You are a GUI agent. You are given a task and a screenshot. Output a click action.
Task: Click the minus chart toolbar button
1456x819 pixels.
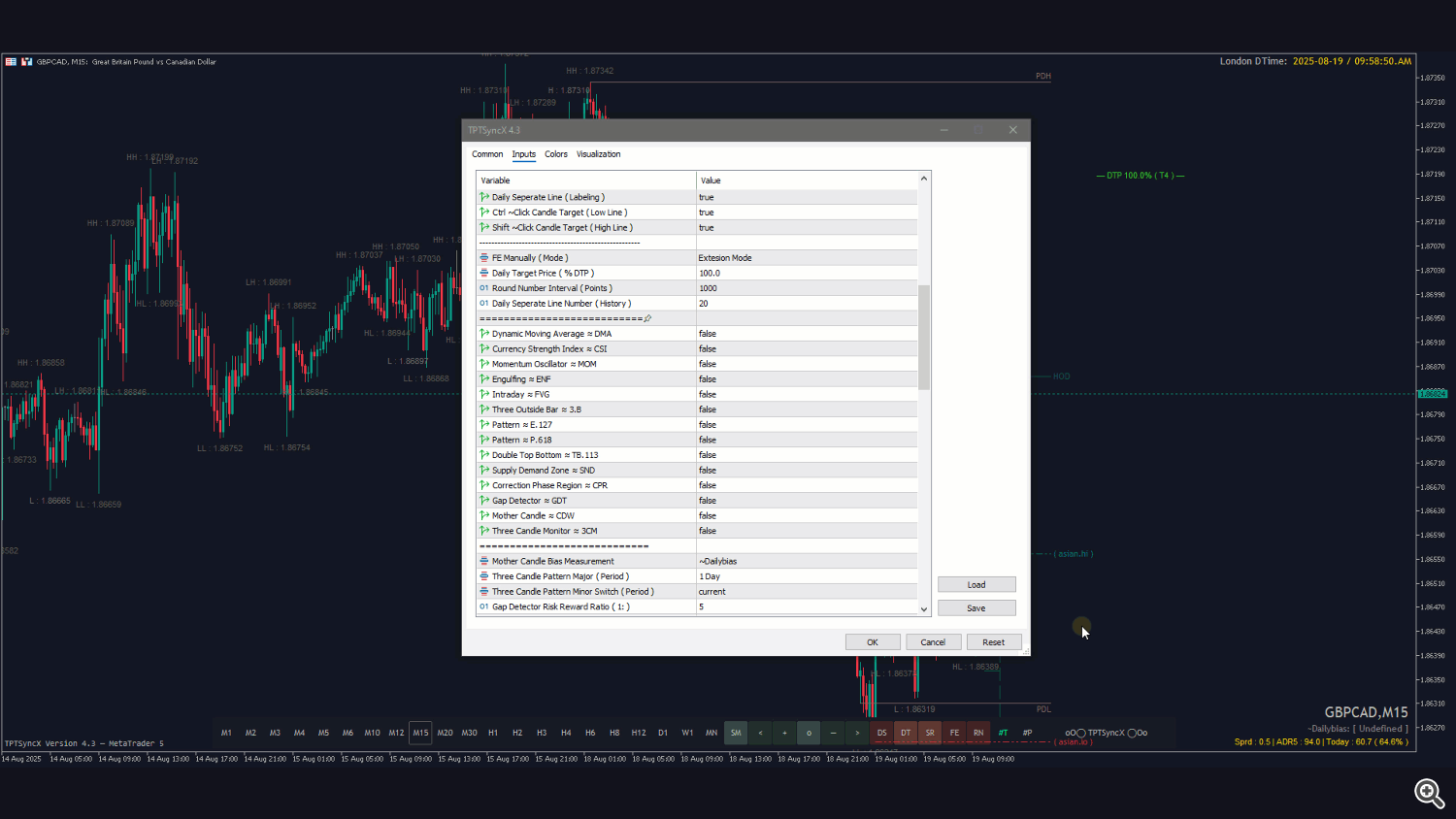(x=833, y=733)
